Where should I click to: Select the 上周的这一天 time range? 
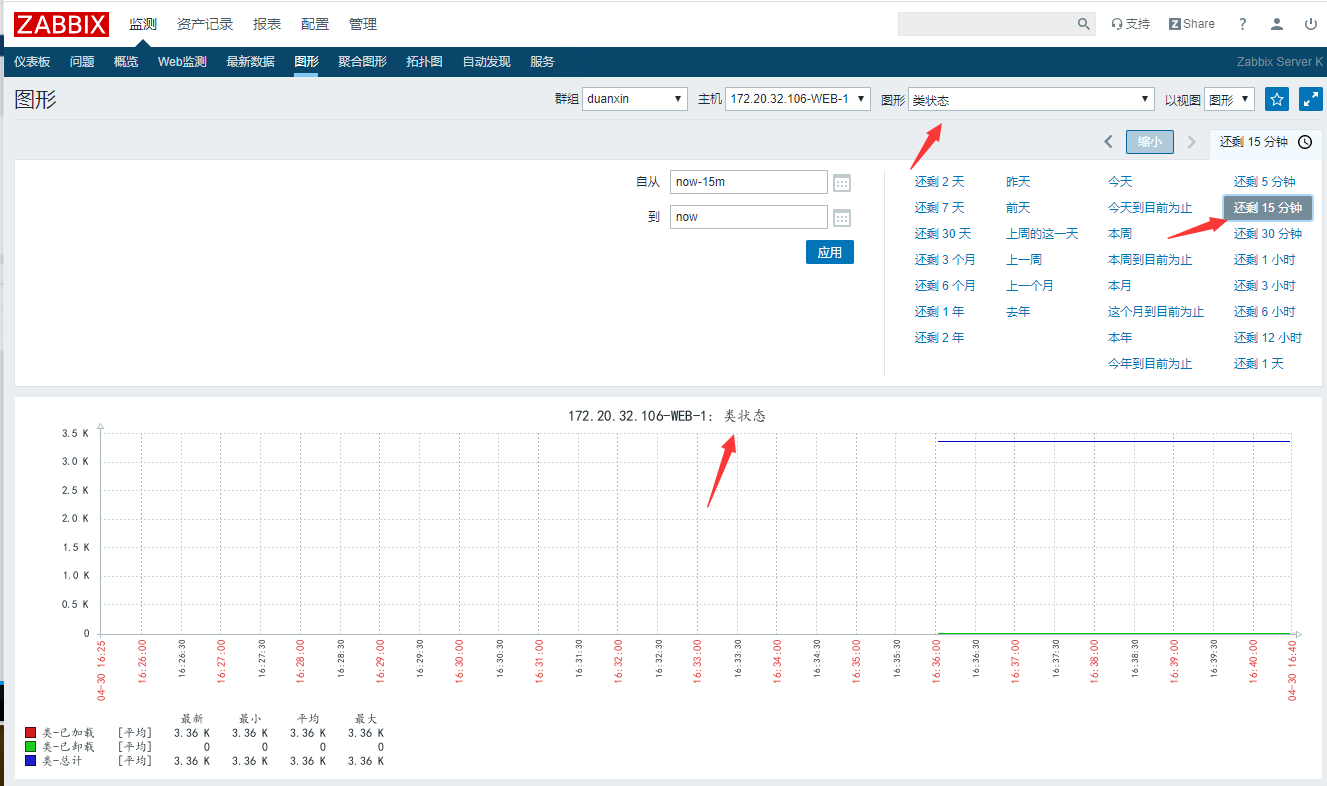point(1042,234)
